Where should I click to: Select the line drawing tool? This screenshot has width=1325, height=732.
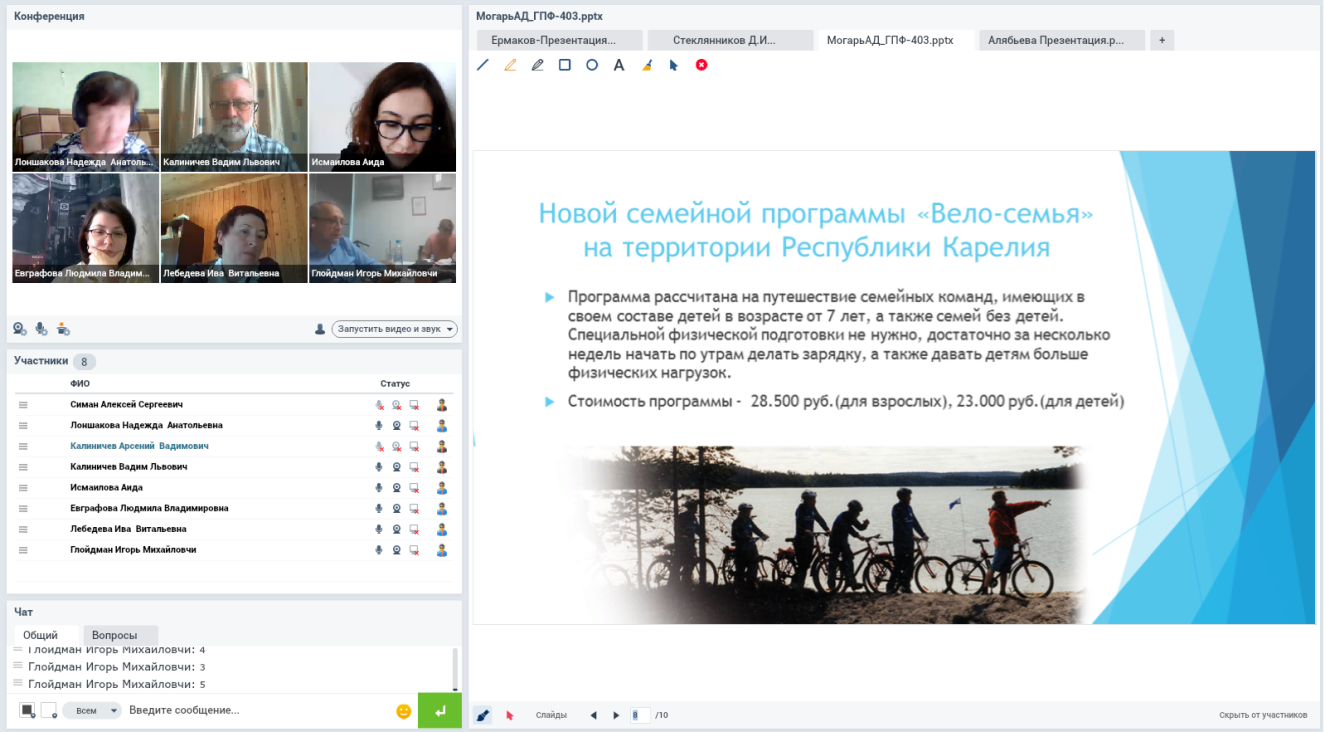483,65
